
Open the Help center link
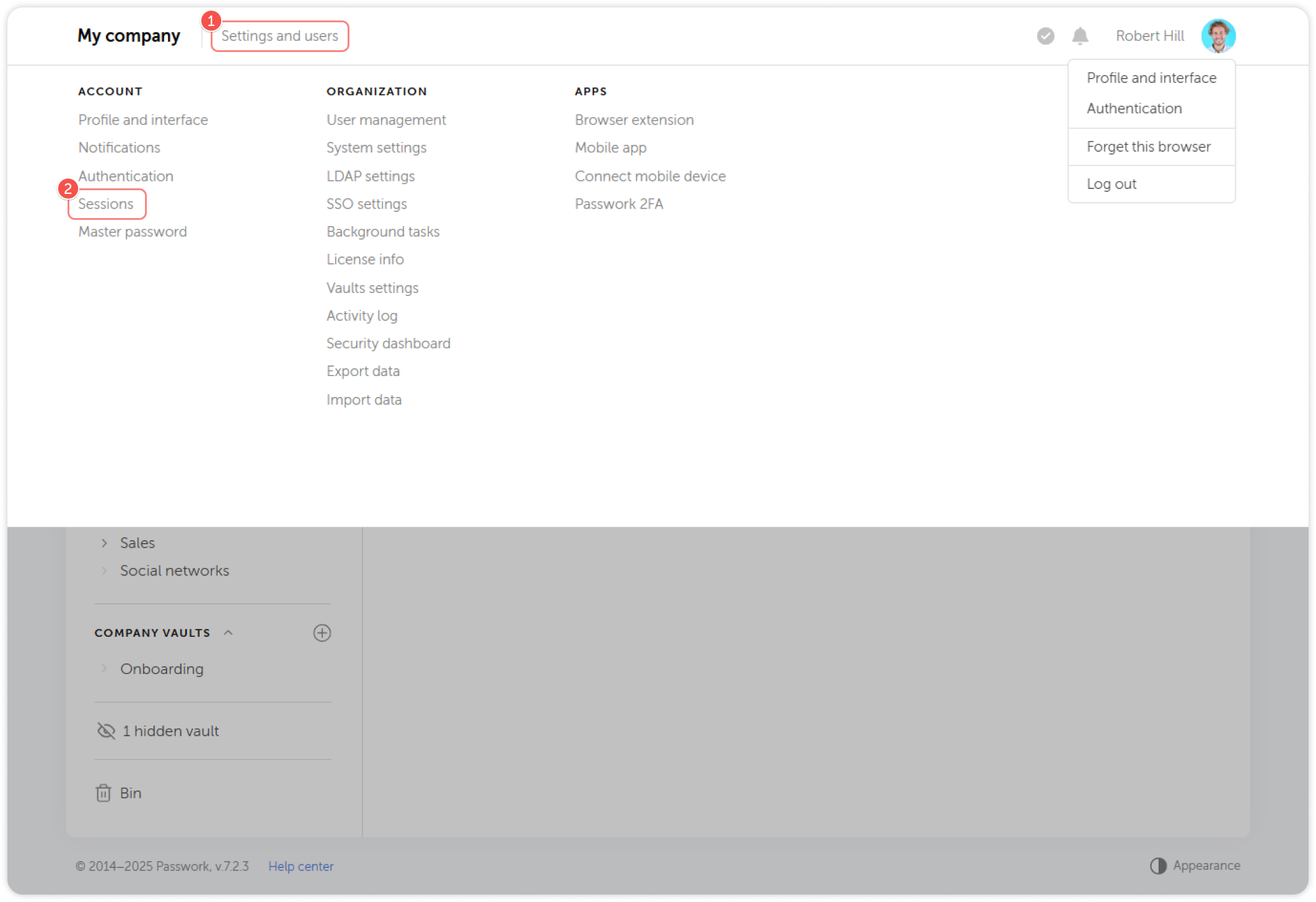300,866
